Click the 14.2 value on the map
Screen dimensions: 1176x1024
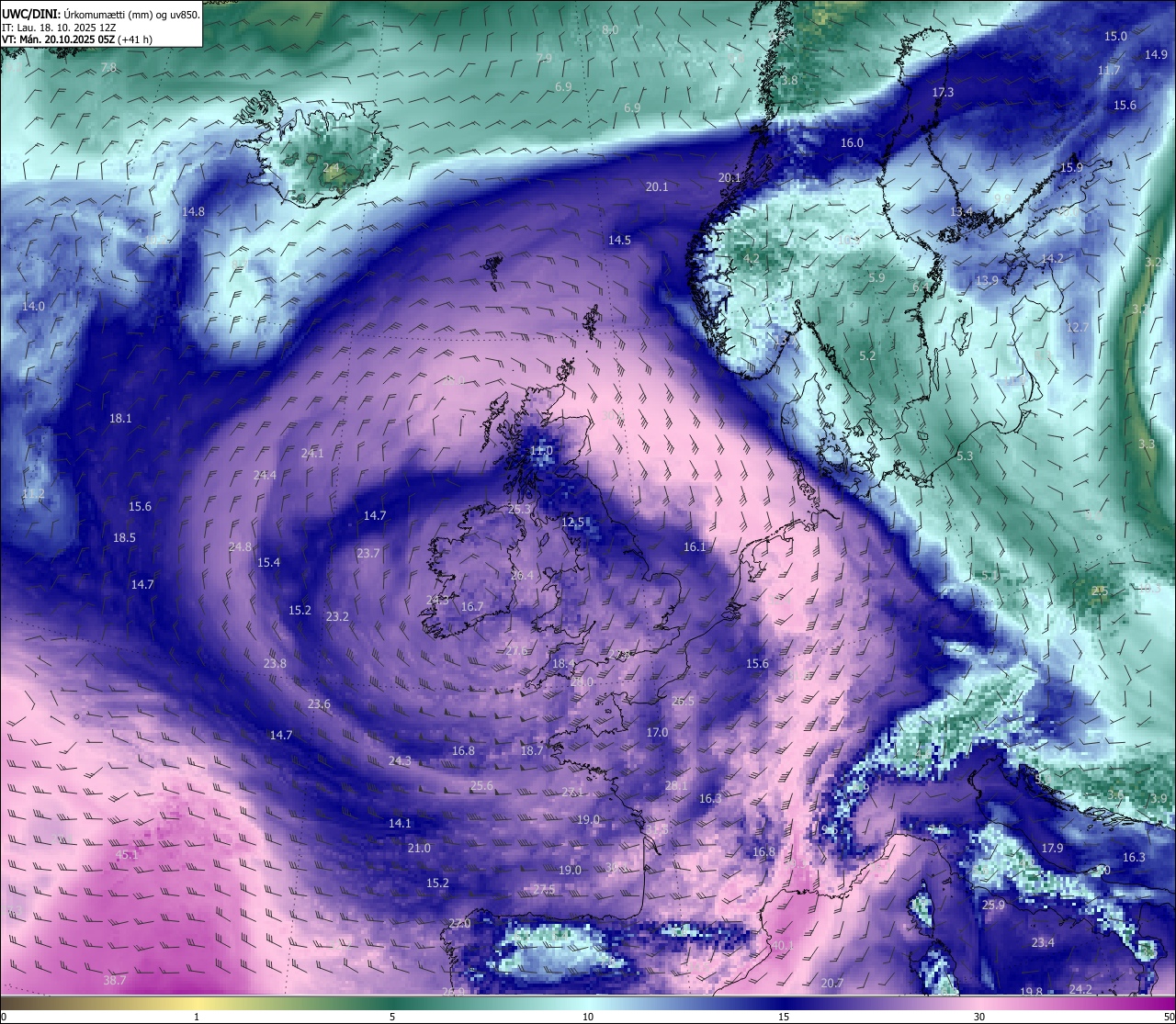point(1052,259)
